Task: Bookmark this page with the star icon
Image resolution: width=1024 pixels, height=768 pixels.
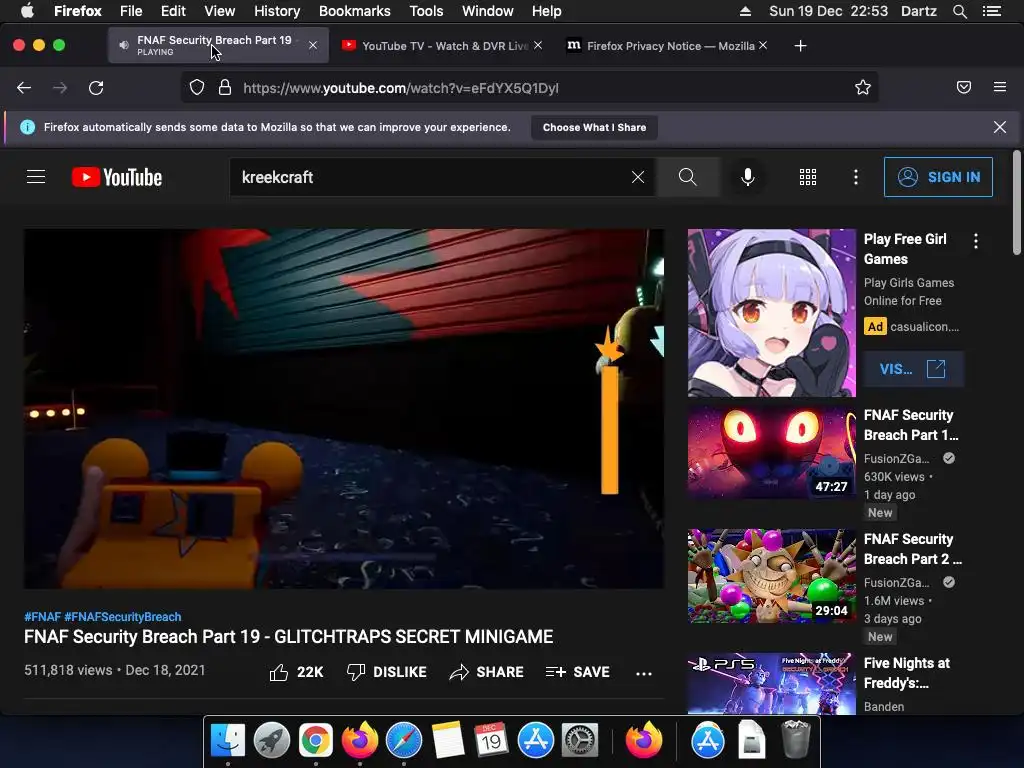Action: pyautogui.click(x=863, y=88)
